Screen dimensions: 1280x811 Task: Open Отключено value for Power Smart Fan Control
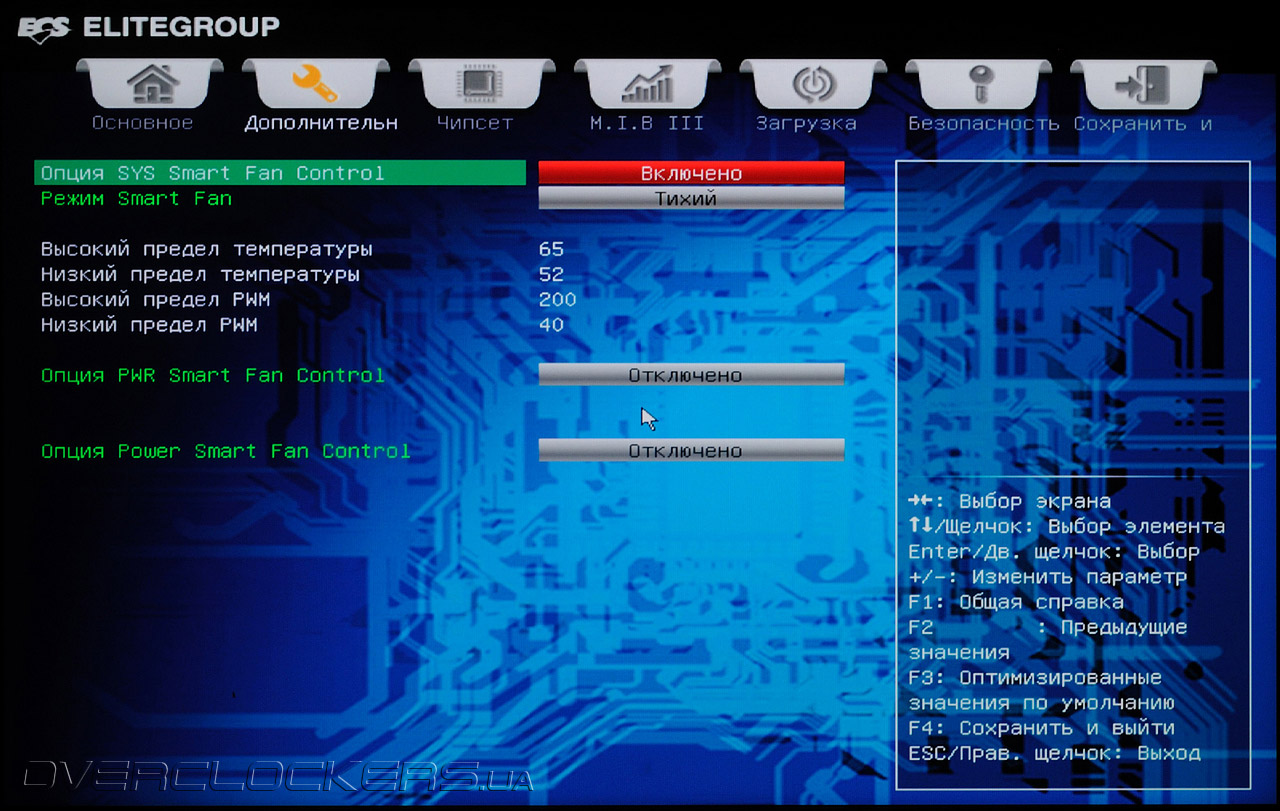pos(691,451)
